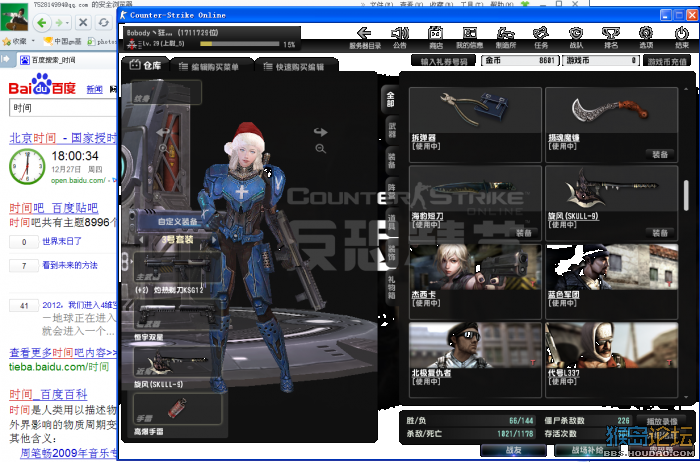Click the Baidu search box in browser
The width and height of the screenshot is (700, 462).
[62, 108]
